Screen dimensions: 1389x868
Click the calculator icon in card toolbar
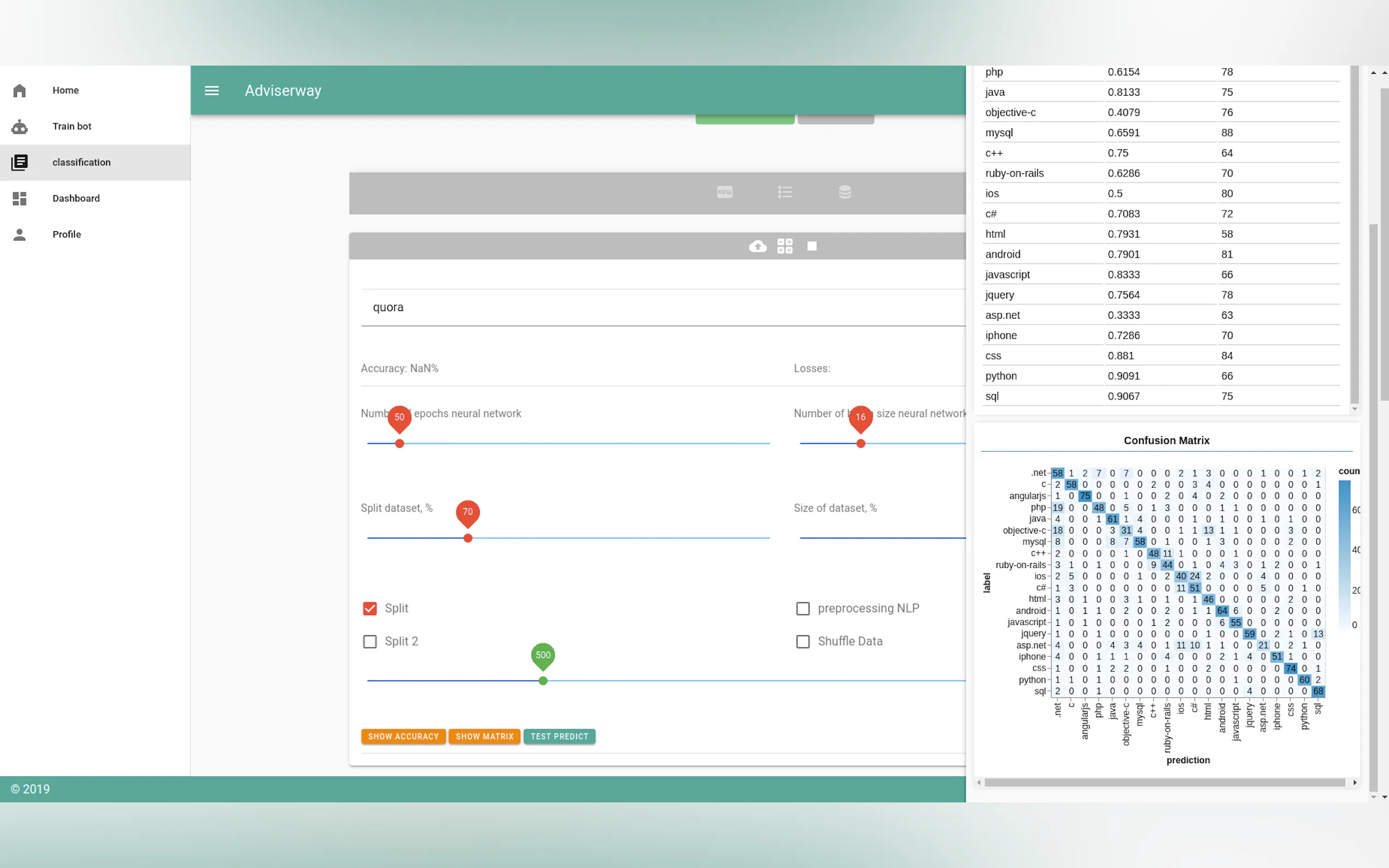[x=784, y=247]
